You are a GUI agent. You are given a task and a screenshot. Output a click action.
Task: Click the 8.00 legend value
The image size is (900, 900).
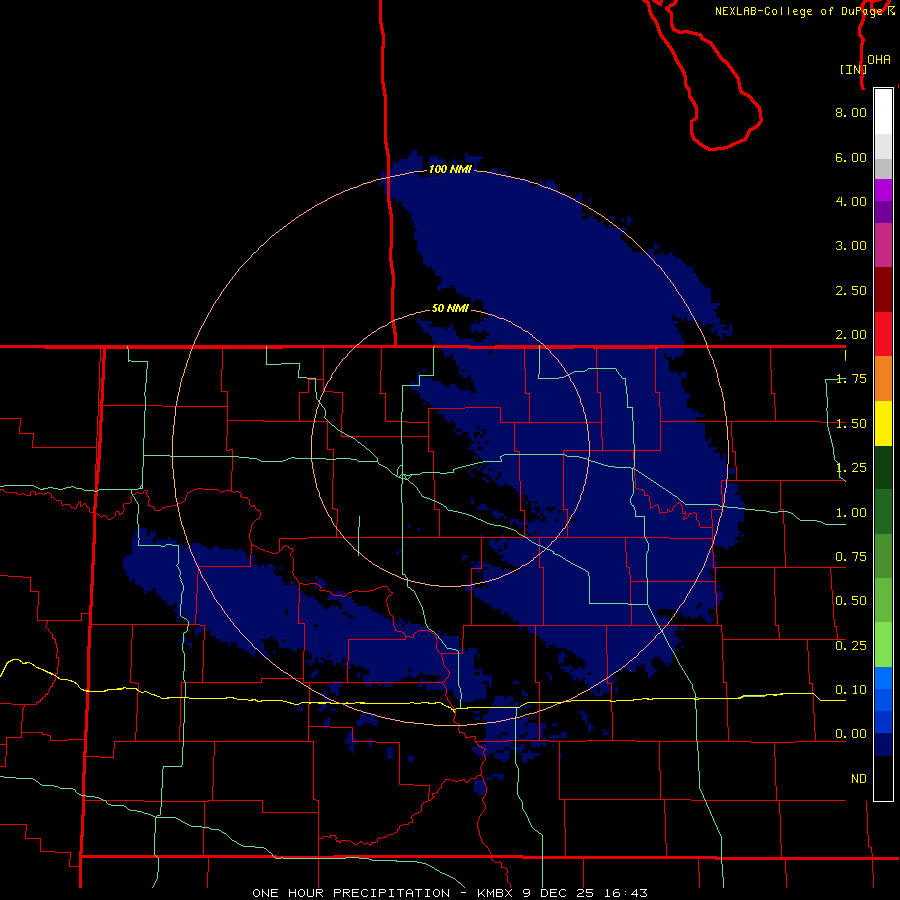[x=851, y=112]
